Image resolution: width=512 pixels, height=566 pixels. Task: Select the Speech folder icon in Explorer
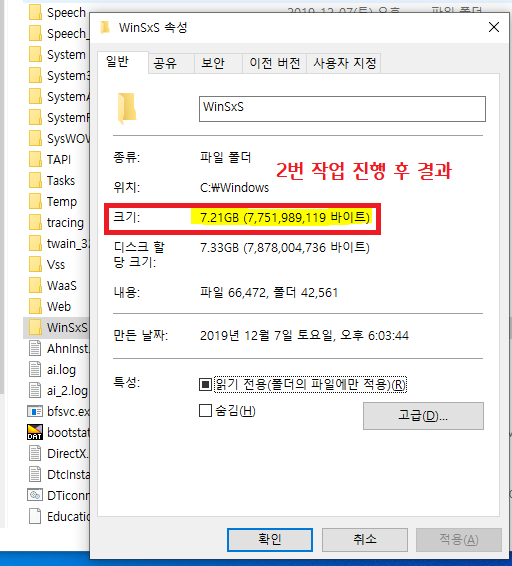pyautogui.click(x=35, y=13)
